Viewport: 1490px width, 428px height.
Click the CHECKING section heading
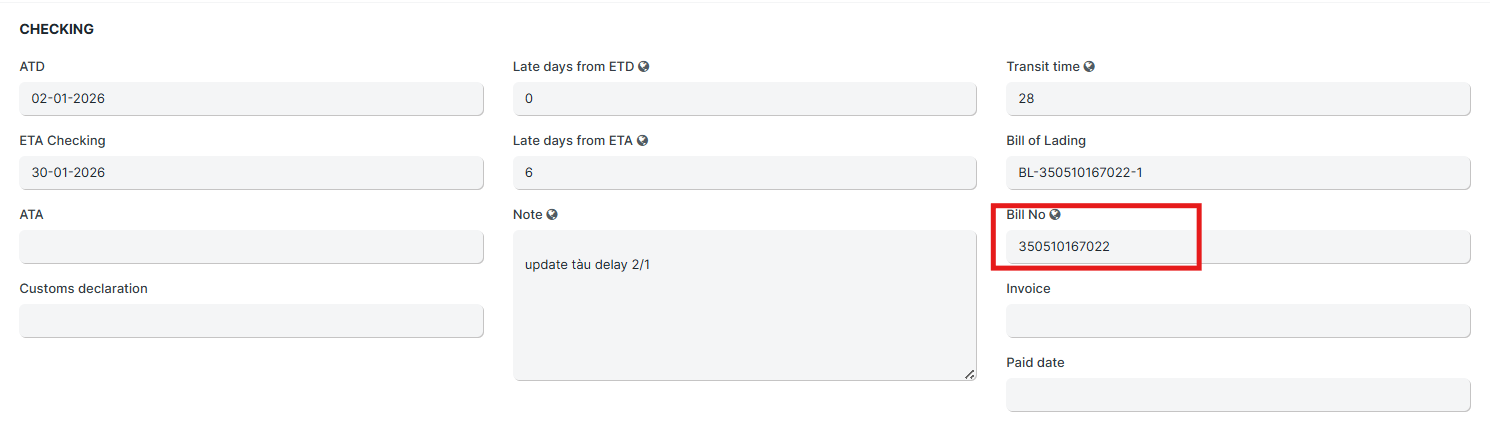point(57,30)
